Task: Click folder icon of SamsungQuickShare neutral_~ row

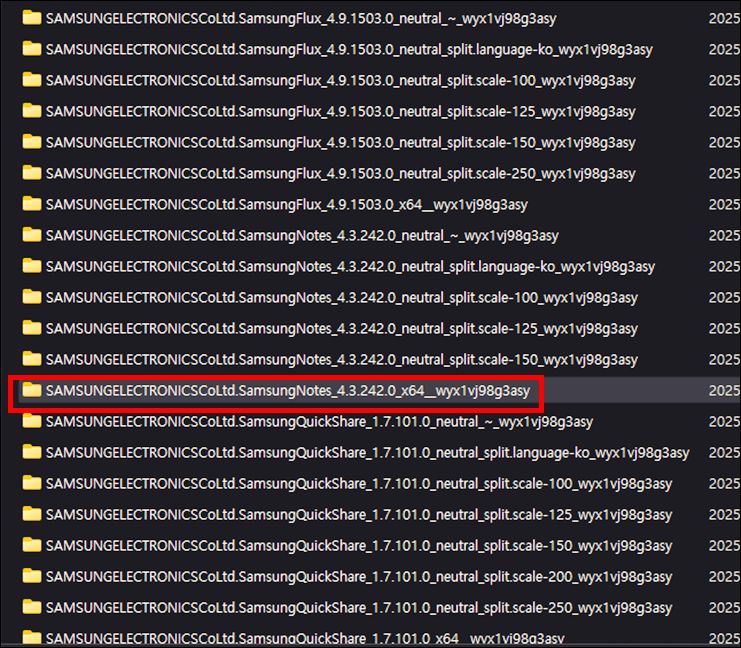Action: point(32,421)
